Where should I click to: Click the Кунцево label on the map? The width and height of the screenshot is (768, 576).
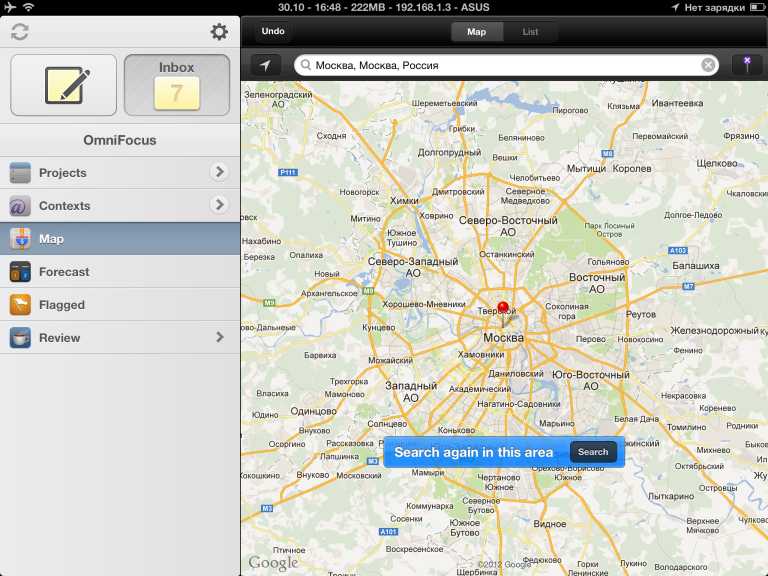click(379, 327)
